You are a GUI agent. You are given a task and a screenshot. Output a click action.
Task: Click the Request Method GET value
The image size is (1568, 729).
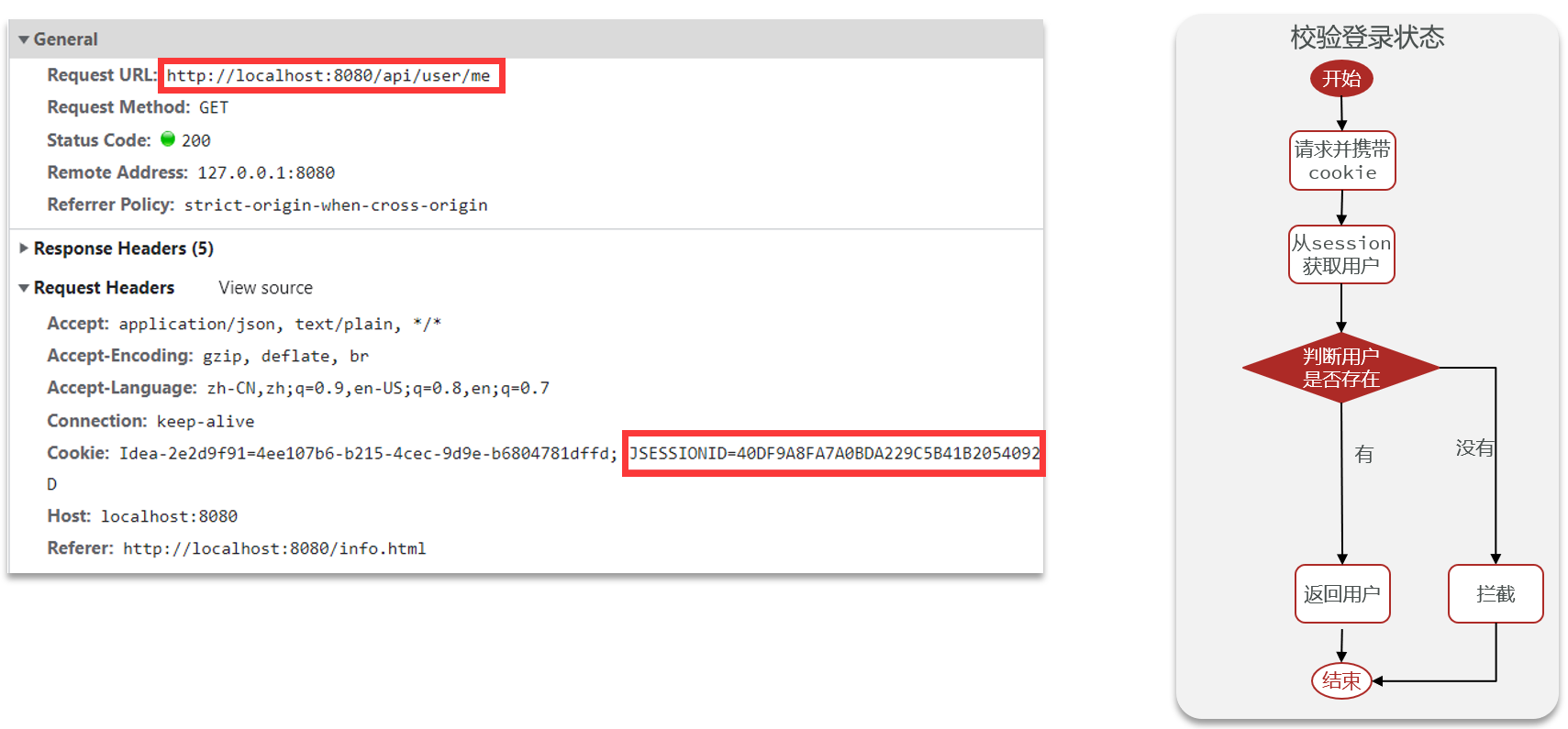tap(214, 107)
